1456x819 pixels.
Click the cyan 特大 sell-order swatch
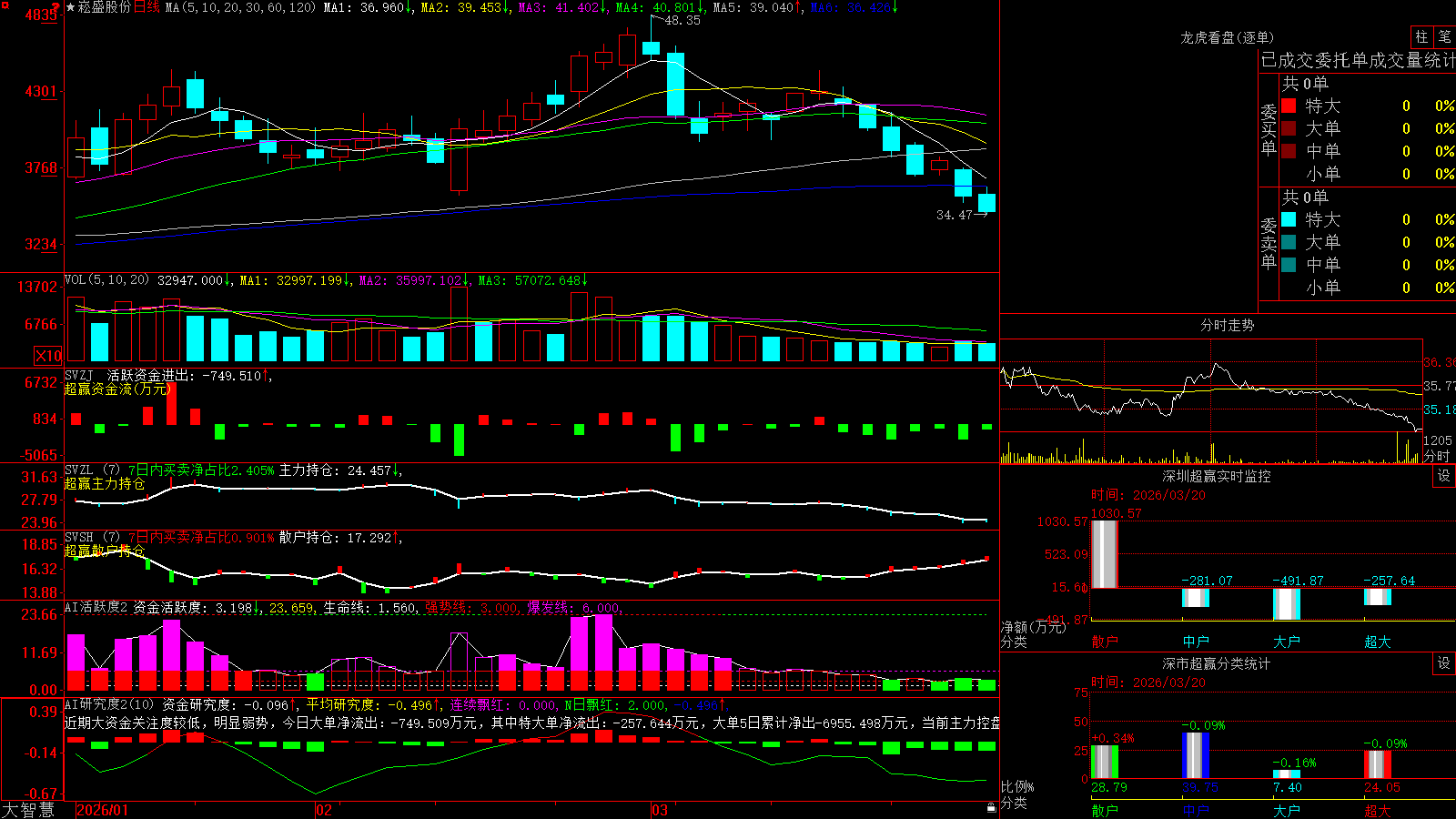coord(1289,219)
